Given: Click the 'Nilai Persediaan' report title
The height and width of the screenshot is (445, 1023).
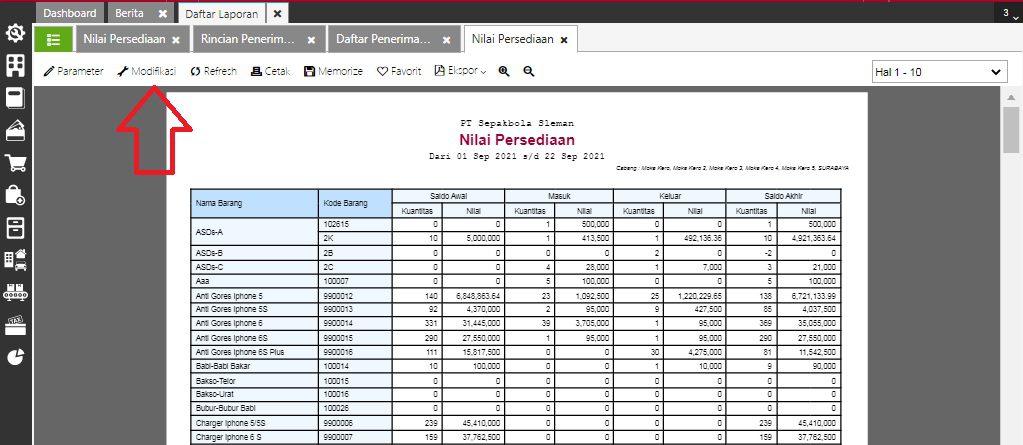Looking at the screenshot, I should [517, 140].
